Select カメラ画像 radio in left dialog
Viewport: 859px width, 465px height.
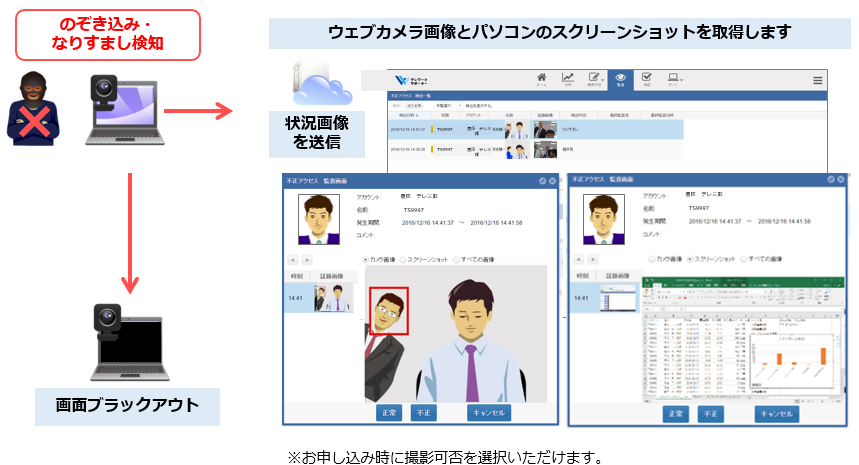click(x=366, y=259)
